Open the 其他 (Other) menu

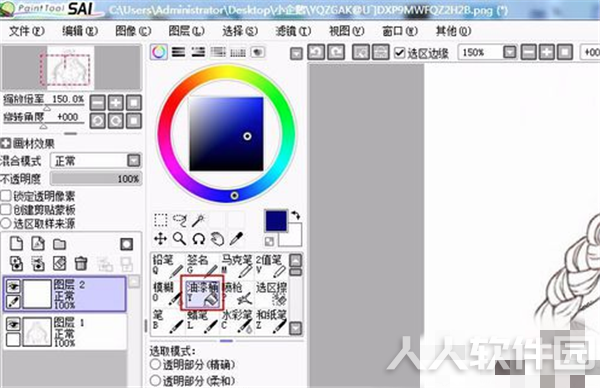pos(453,31)
